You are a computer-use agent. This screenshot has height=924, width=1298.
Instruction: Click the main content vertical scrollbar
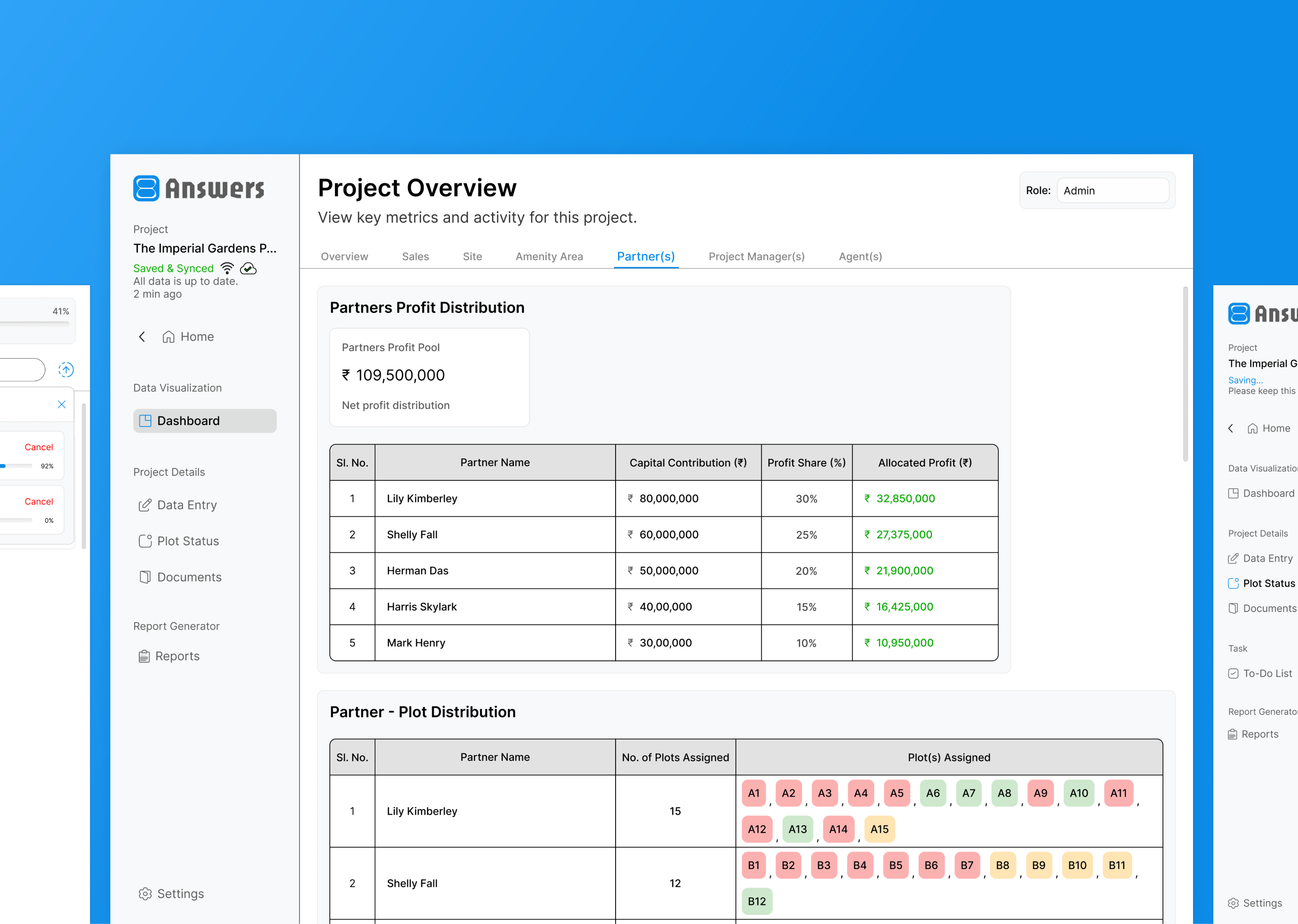(x=1185, y=374)
